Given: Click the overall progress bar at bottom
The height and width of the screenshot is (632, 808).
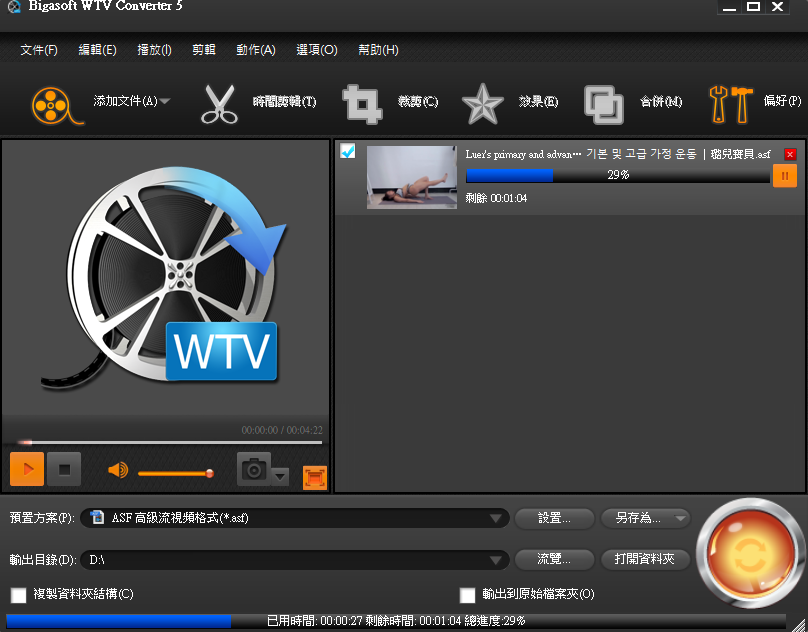Looking at the screenshot, I should (x=396, y=621).
